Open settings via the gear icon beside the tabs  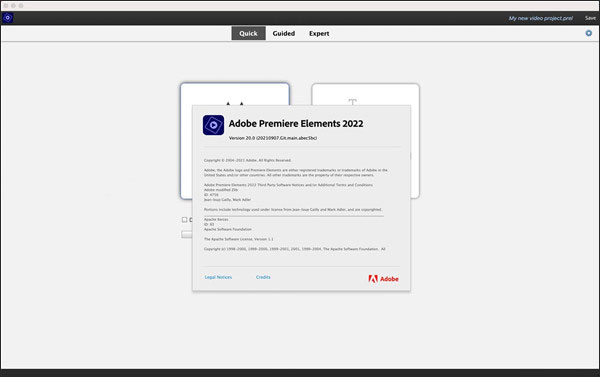pyautogui.click(x=589, y=33)
